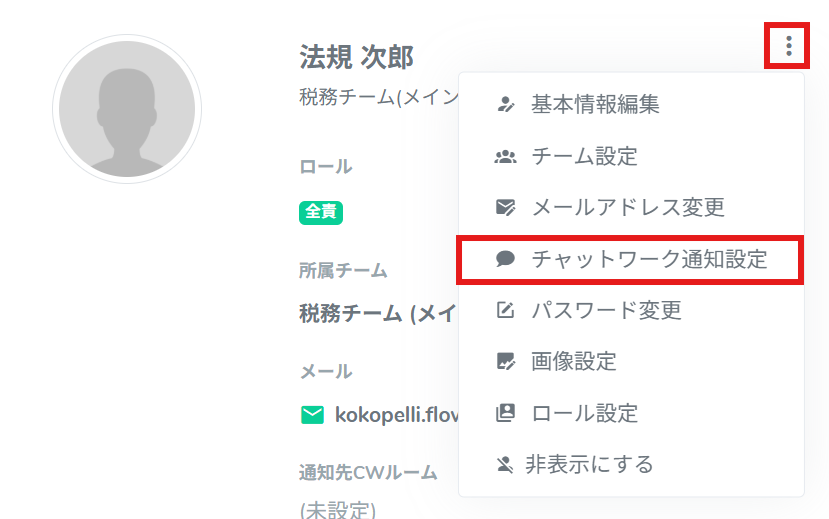Click the green 全責 role badge
829x519 pixels.
(322, 211)
